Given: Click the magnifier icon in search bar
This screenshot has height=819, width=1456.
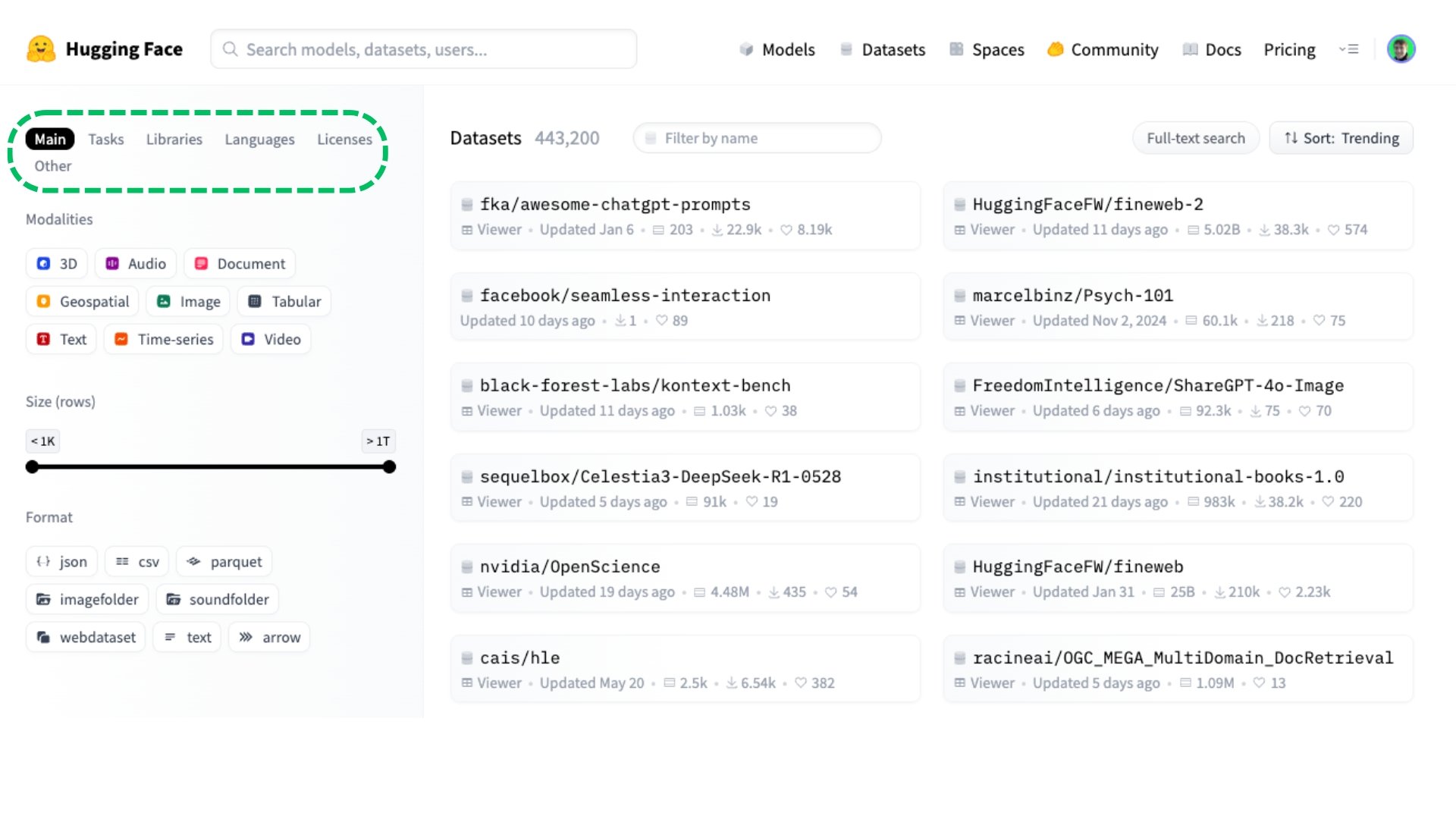Looking at the screenshot, I should click(230, 49).
